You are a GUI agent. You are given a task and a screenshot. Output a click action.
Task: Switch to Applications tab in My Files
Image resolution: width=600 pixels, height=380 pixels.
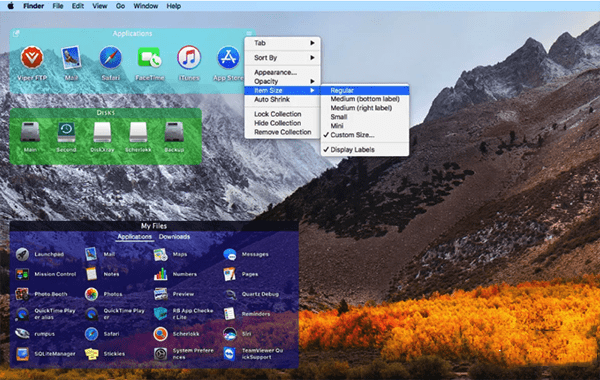click(134, 236)
